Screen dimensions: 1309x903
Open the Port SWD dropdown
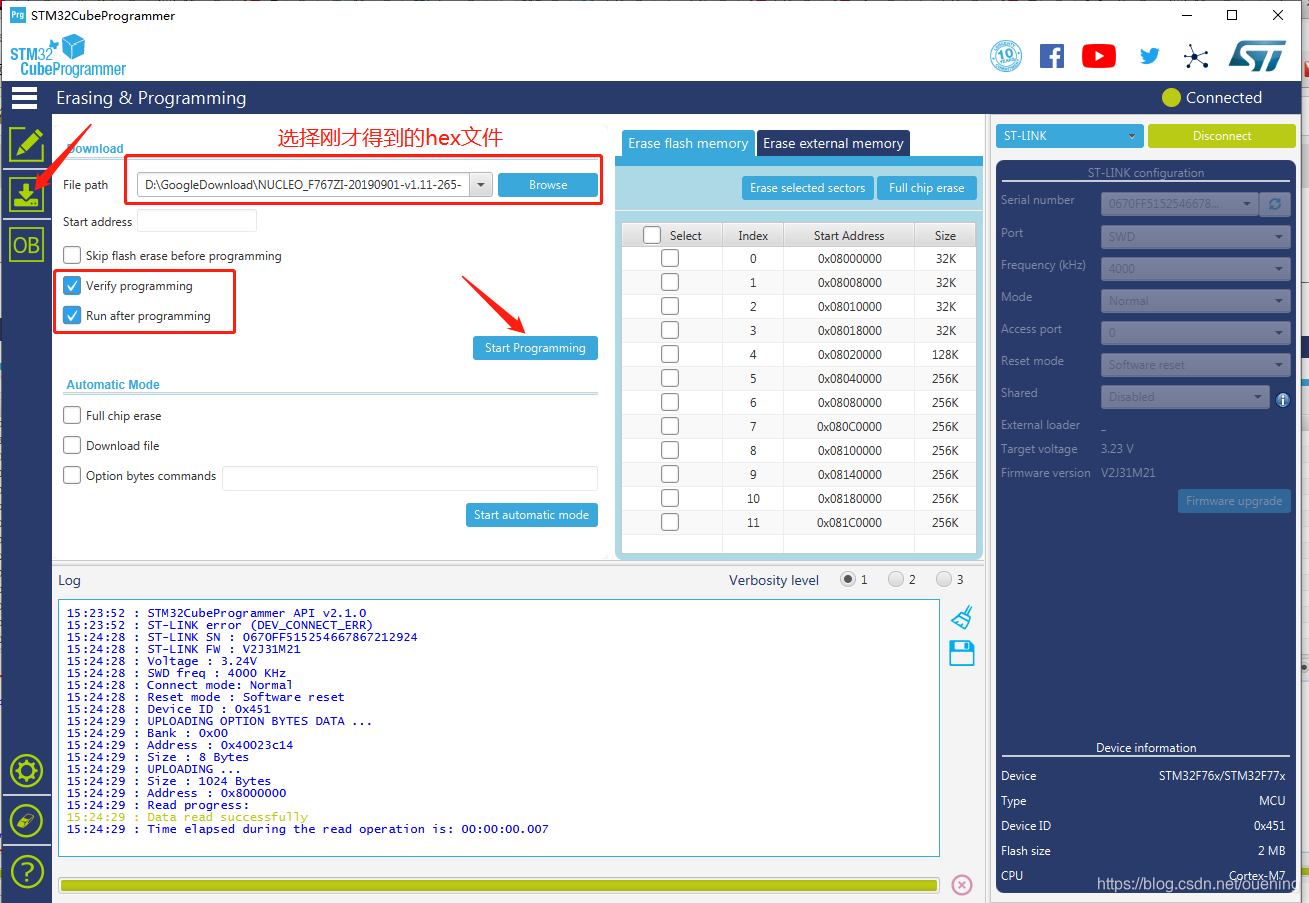click(x=1196, y=237)
